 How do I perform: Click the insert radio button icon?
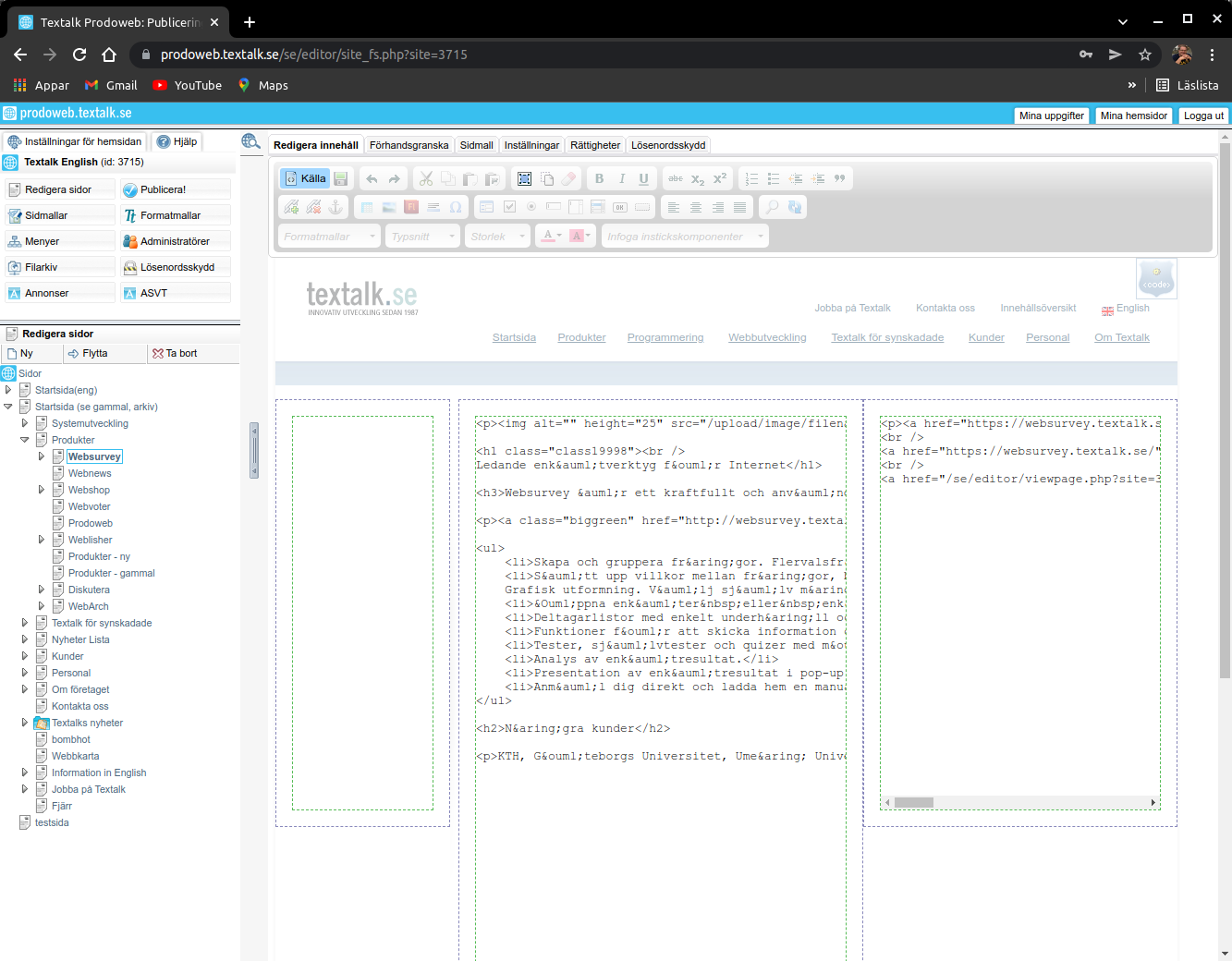point(531,207)
